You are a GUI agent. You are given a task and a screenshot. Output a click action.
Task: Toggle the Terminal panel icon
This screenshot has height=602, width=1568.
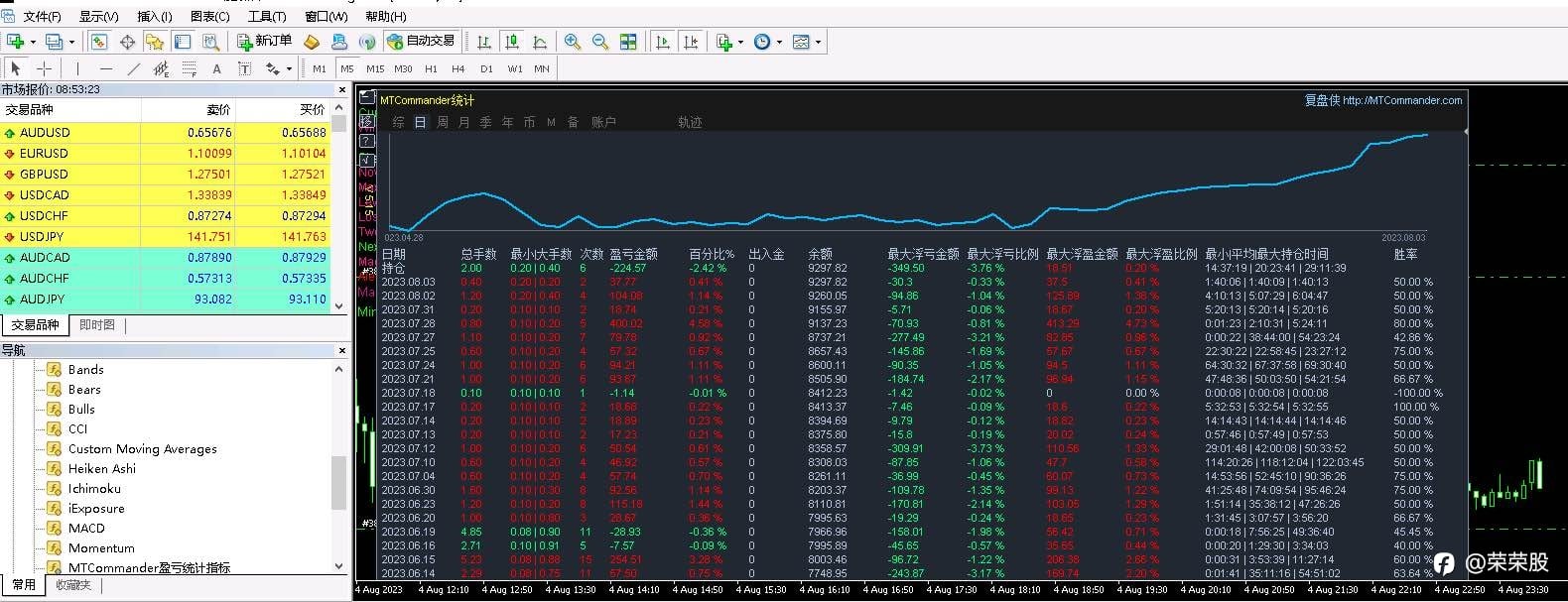[x=183, y=42]
